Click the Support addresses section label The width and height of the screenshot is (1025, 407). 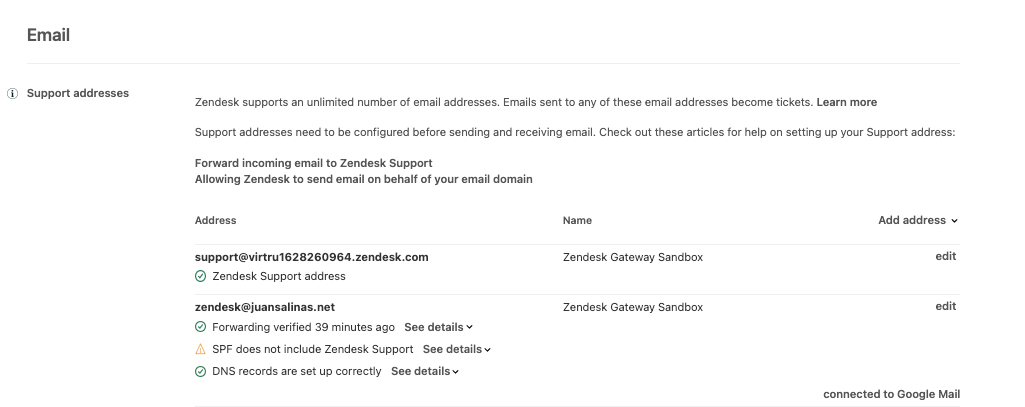click(x=78, y=93)
